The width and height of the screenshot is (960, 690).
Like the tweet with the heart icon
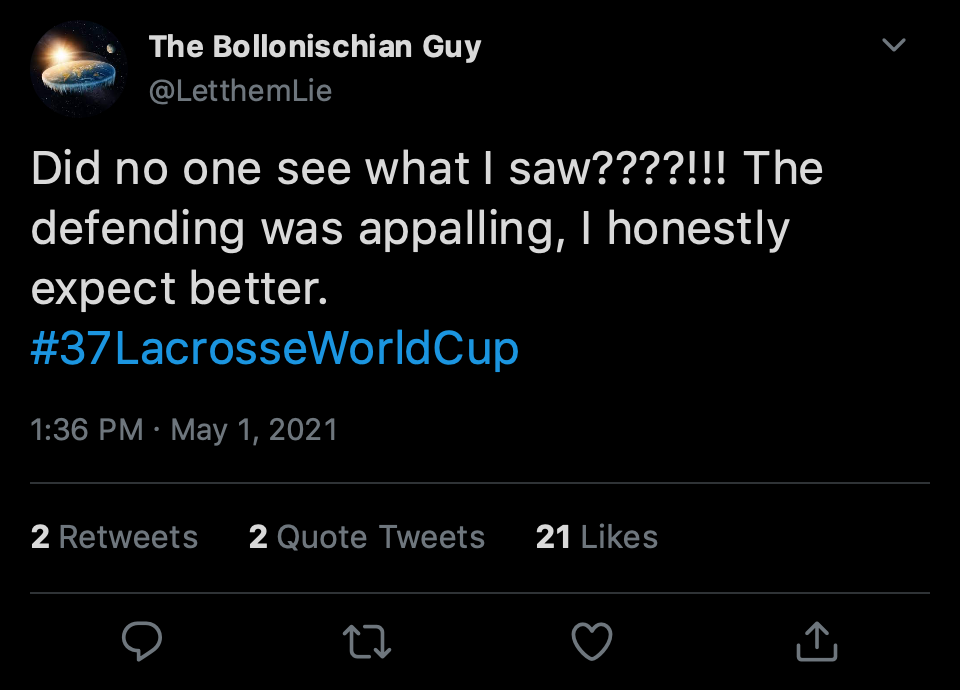click(591, 641)
